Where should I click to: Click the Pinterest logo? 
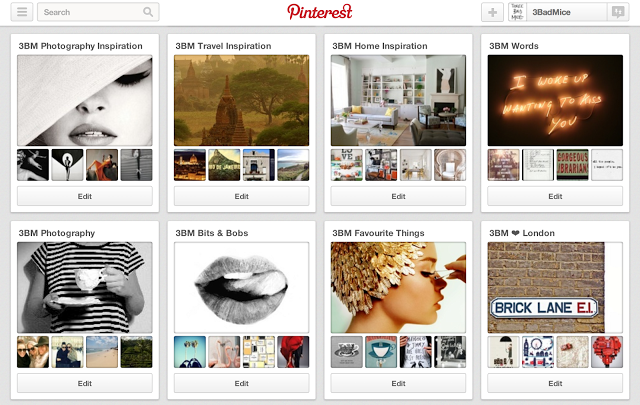pyautogui.click(x=320, y=12)
